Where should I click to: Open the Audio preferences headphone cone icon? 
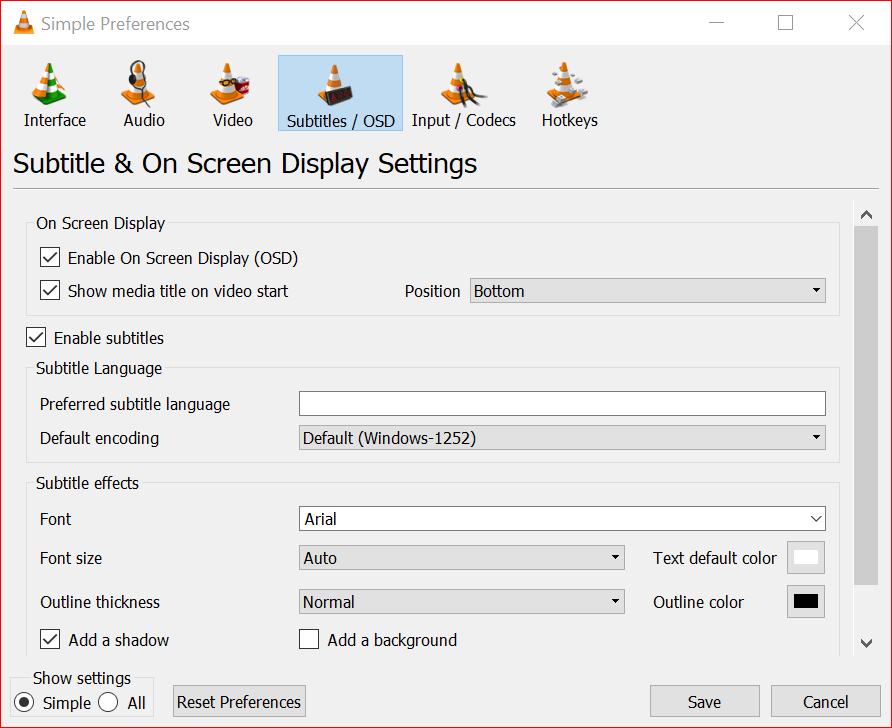(143, 85)
